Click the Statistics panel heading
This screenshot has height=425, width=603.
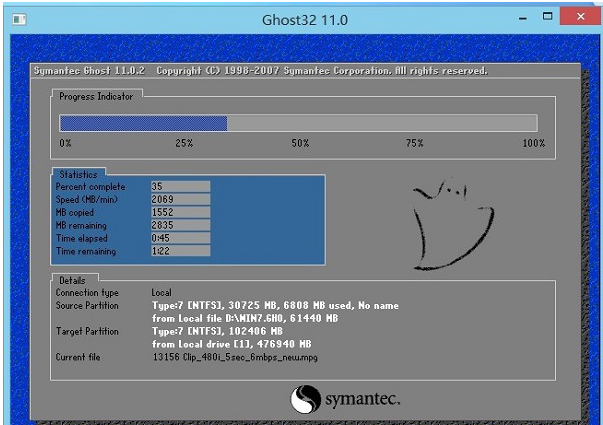(x=78, y=175)
